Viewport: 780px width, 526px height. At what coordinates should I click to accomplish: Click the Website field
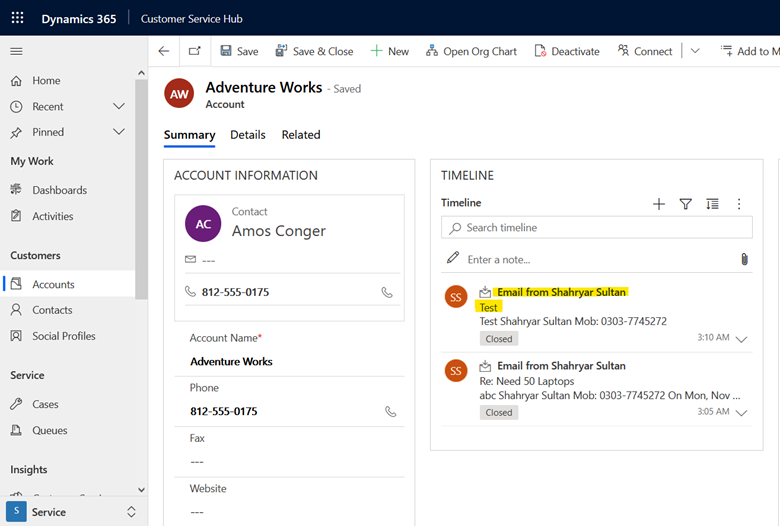(290, 512)
